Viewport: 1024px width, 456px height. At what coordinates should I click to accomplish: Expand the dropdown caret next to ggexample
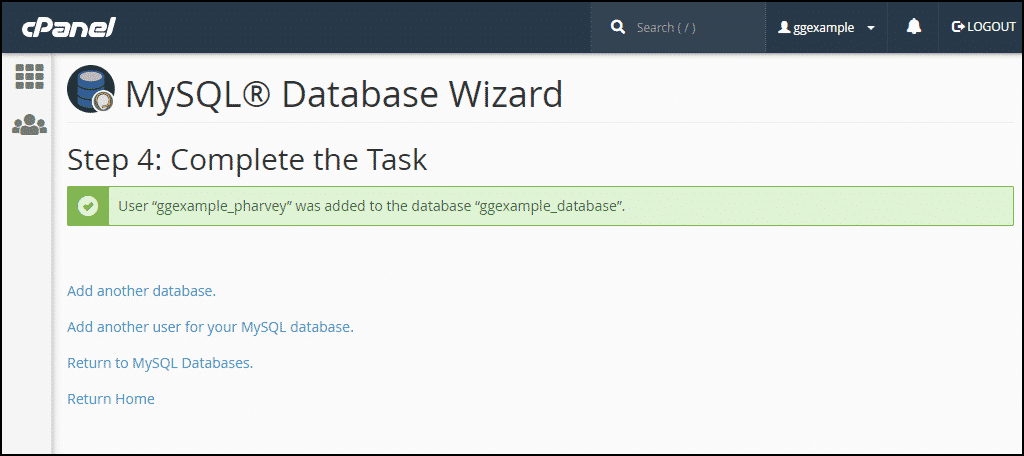[871, 28]
